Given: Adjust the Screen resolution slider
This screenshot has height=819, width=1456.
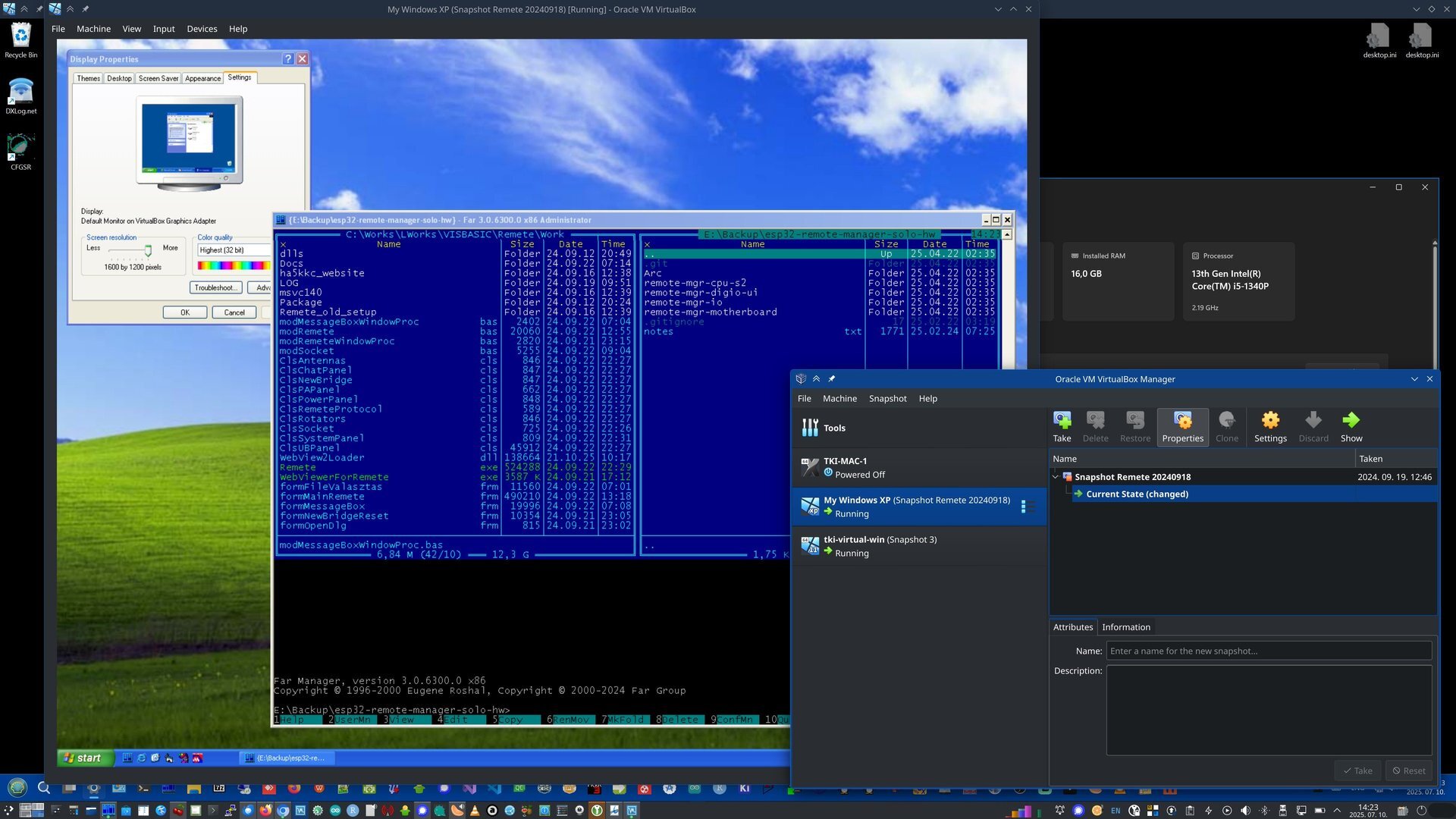Looking at the screenshot, I should click(x=148, y=249).
